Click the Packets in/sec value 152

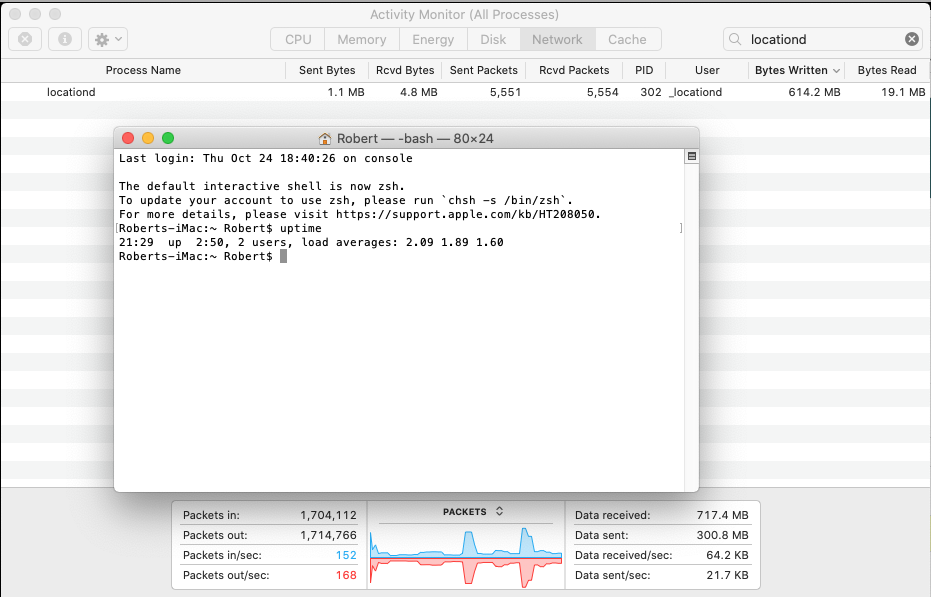coord(346,555)
